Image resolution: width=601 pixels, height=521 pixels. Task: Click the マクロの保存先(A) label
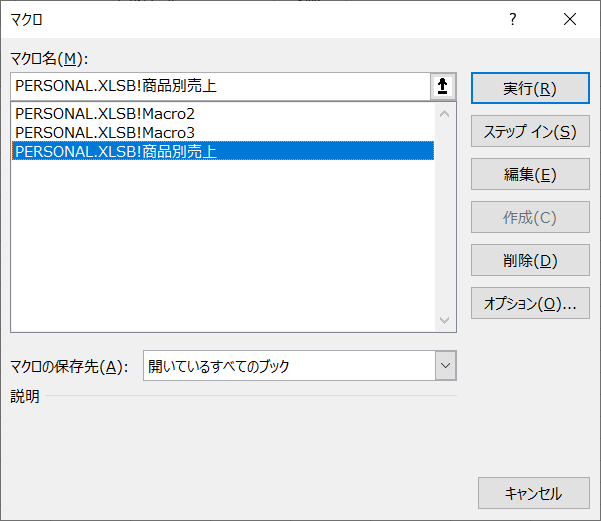pos(69,367)
